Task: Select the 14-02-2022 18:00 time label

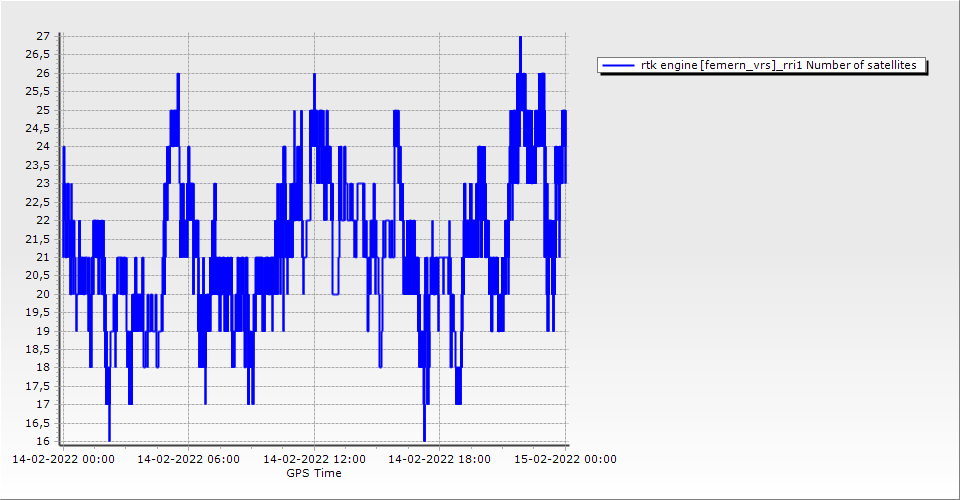Action: 439,459
